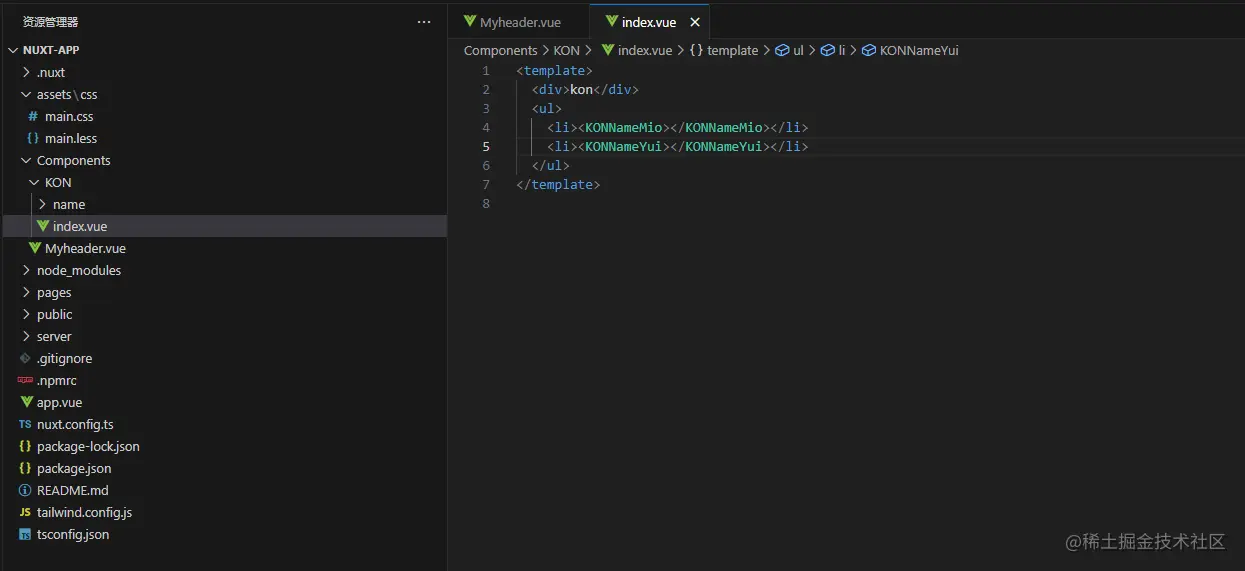Viewport: 1245px width, 571px height.
Task: Open main.css file
Action: coord(69,116)
